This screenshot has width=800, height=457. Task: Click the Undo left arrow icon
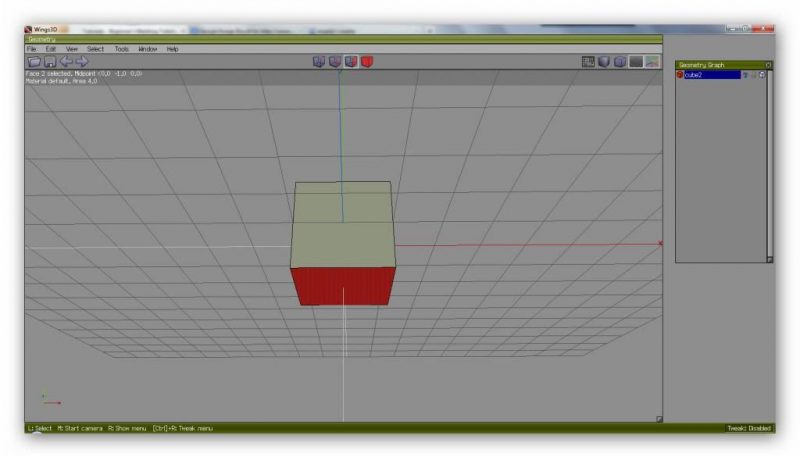[66, 62]
